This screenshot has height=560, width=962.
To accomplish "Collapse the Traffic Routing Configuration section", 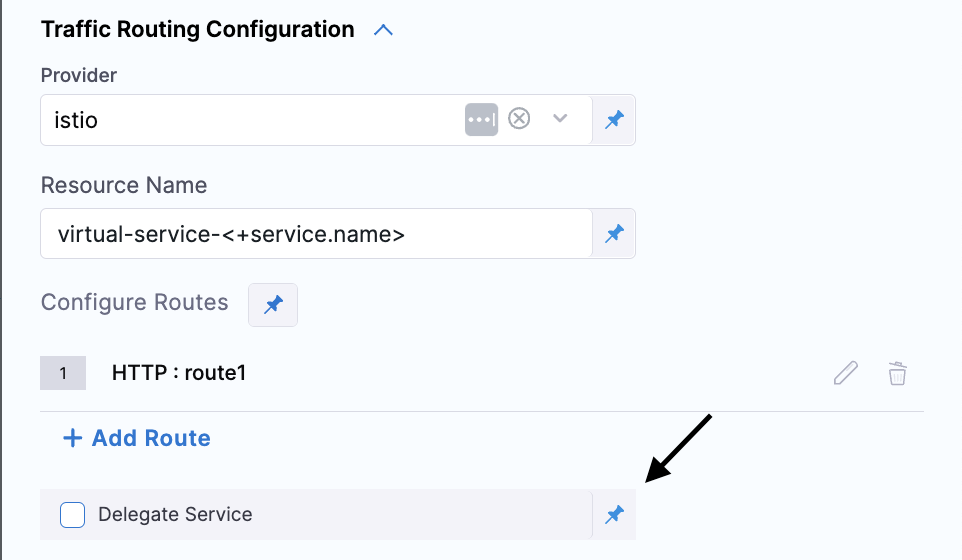I will pos(383,30).
